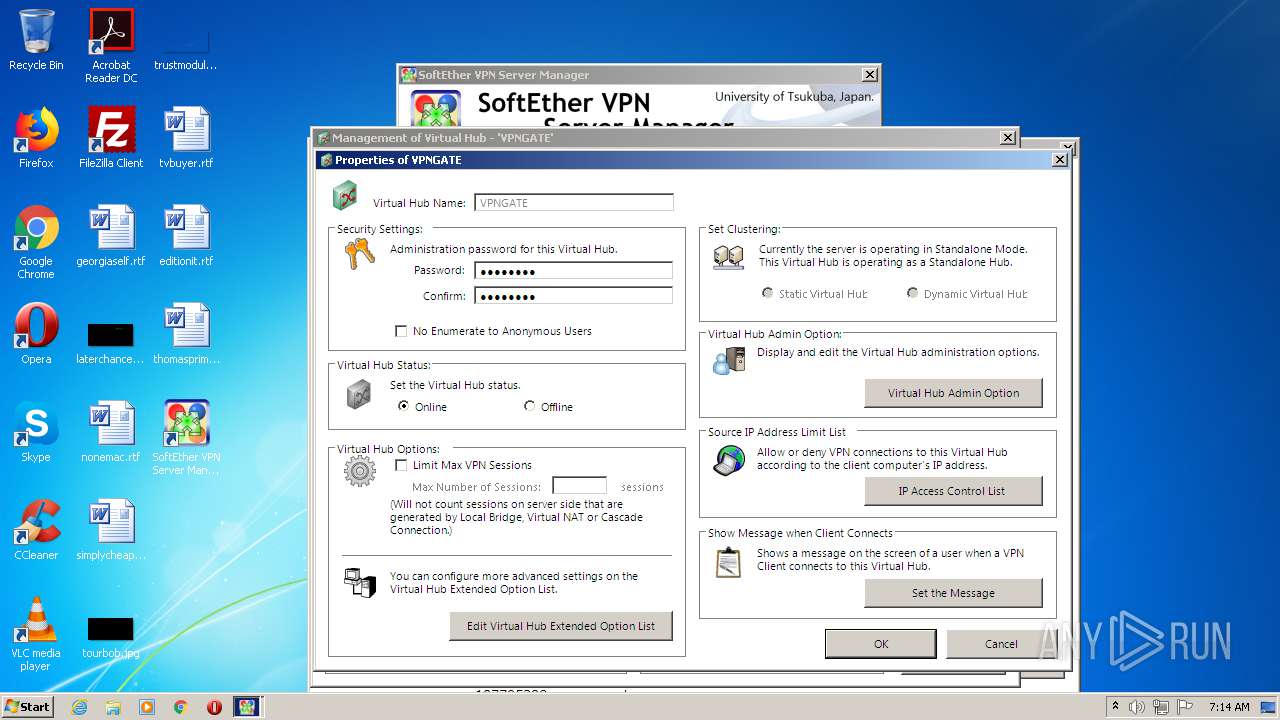
Task: Click the servers icon beside extended options text
Action: point(360,582)
